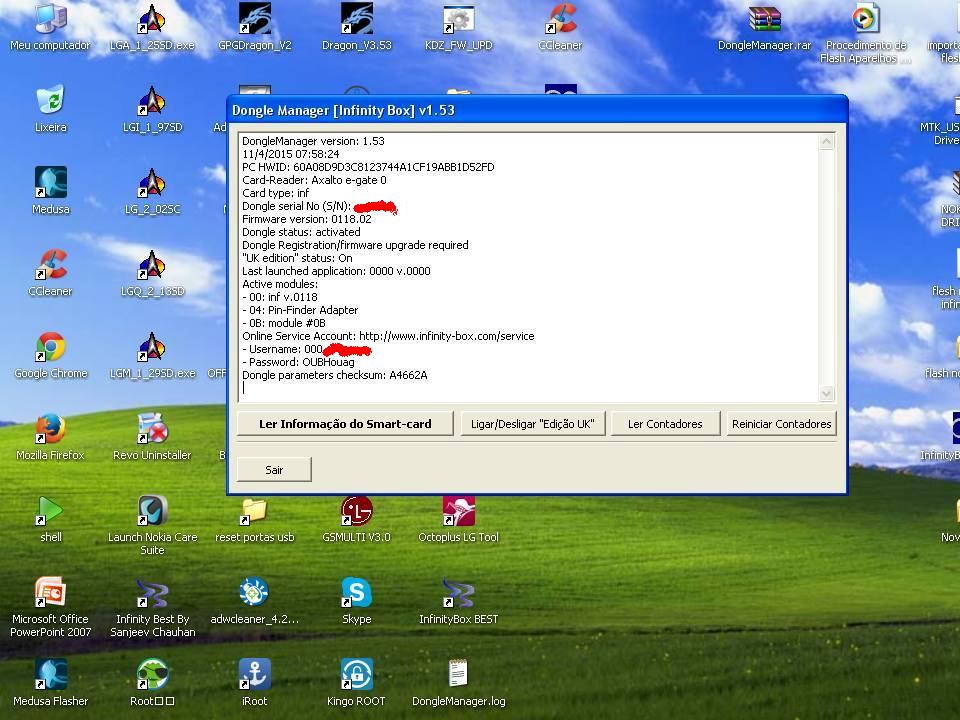Launch LG_2_02SC shortcut
The image size is (960, 720).
point(152,191)
